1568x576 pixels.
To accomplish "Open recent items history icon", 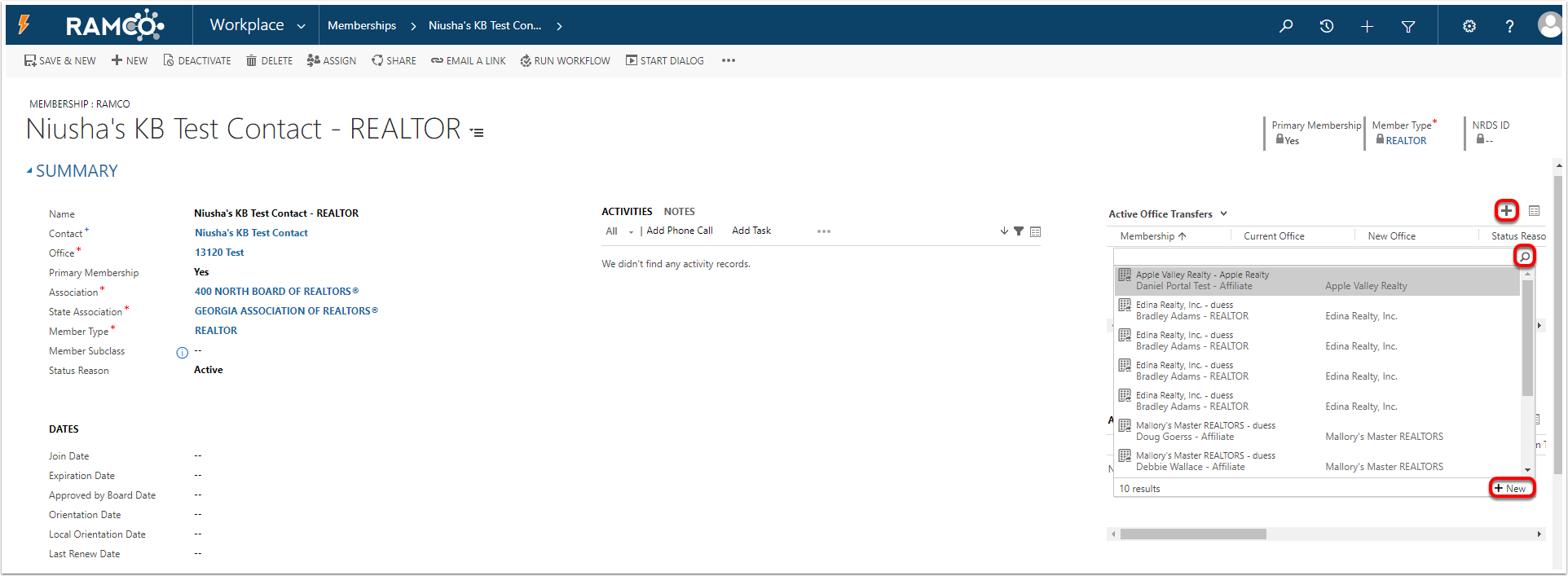I will point(1327,26).
